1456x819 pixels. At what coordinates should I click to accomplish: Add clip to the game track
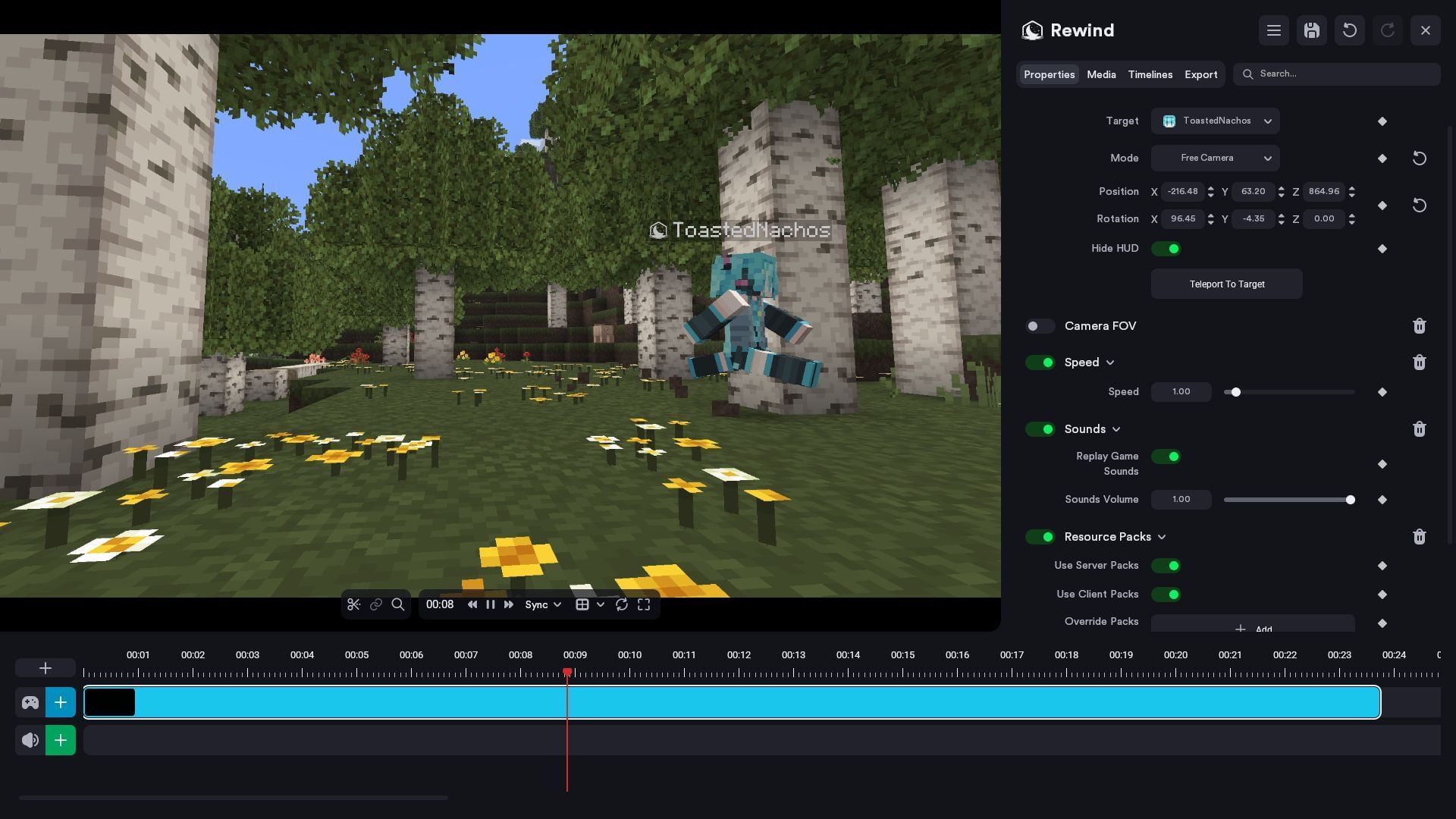pos(61,702)
